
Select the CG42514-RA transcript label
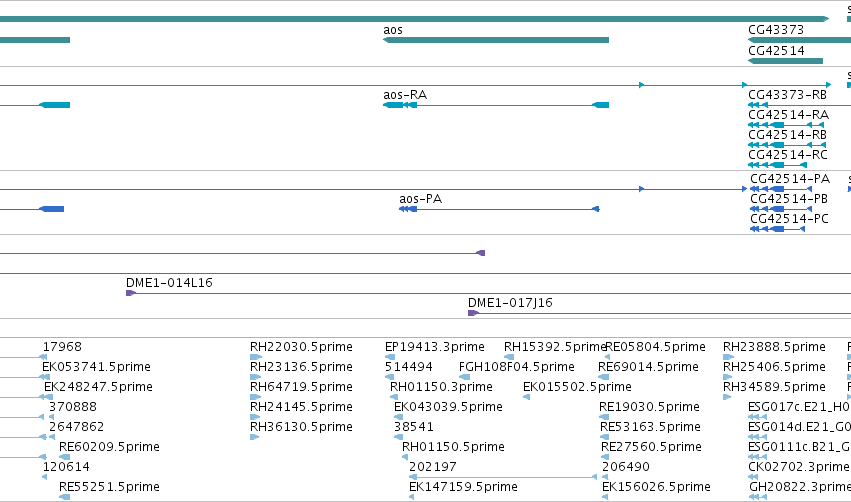click(x=788, y=115)
